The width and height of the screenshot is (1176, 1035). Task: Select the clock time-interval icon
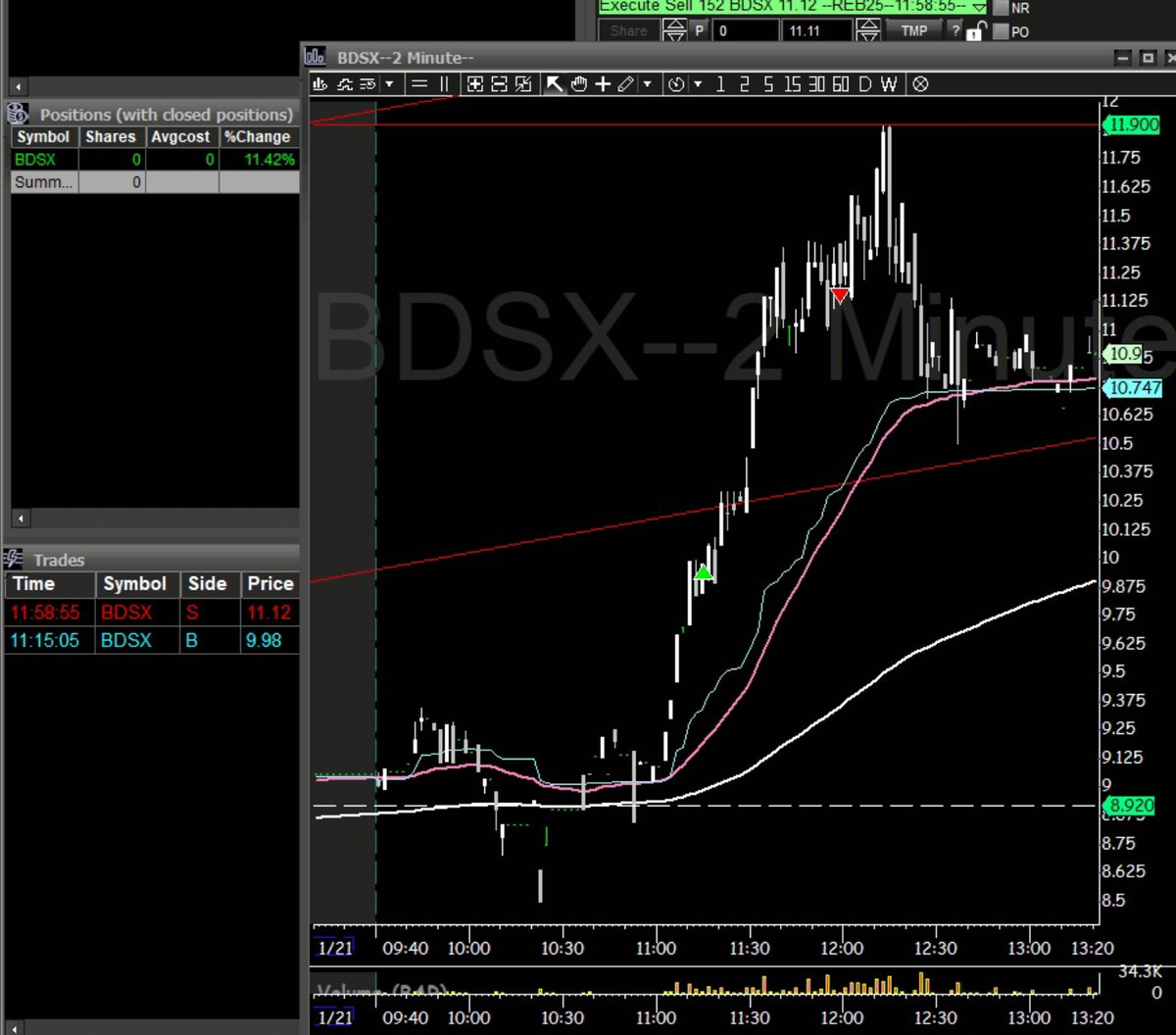(x=676, y=84)
